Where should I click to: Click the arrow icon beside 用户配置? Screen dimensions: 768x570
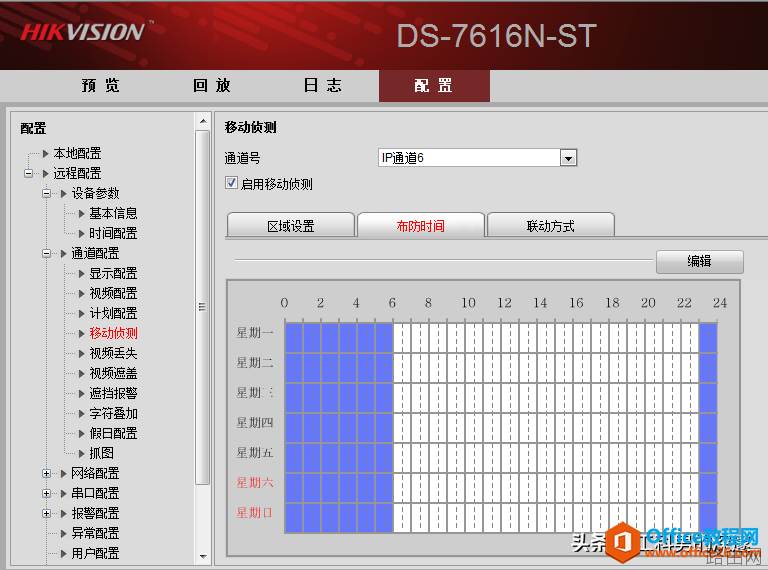(64, 553)
